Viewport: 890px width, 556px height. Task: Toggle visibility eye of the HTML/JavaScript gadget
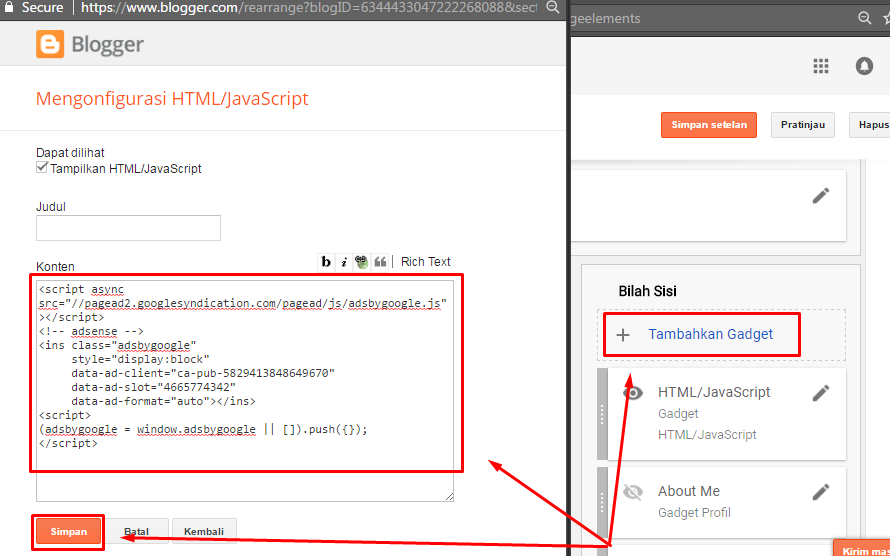click(x=633, y=393)
